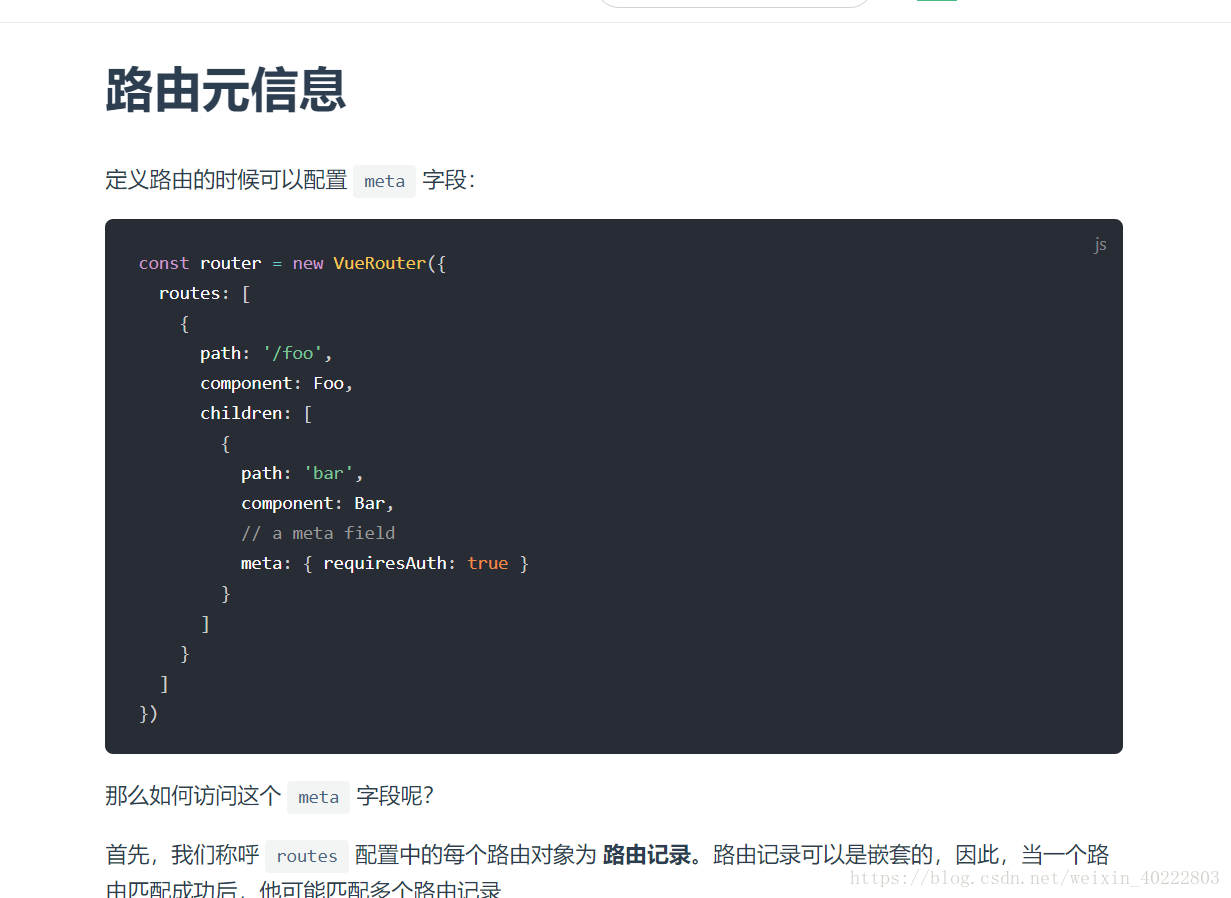Click the text 定义路由的时候可以配置

click(x=226, y=181)
